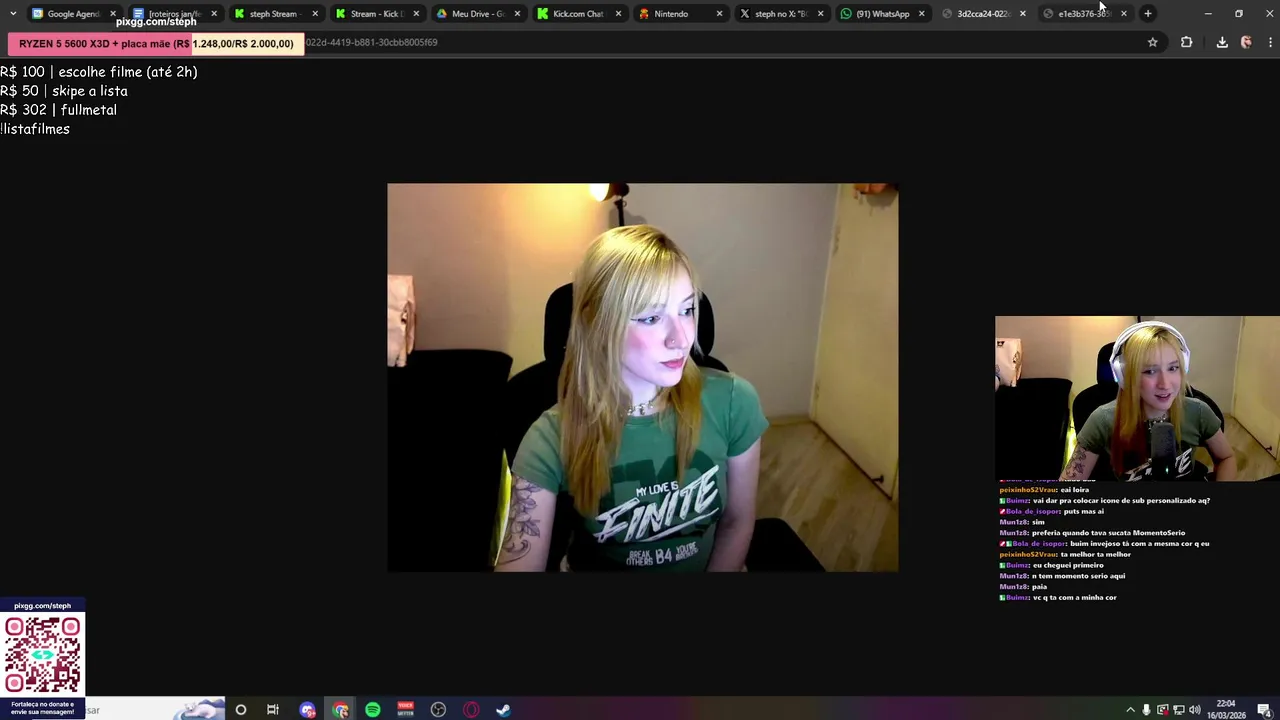Close the WhatsApp tab
The width and height of the screenshot is (1280, 720).
click(x=921, y=14)
